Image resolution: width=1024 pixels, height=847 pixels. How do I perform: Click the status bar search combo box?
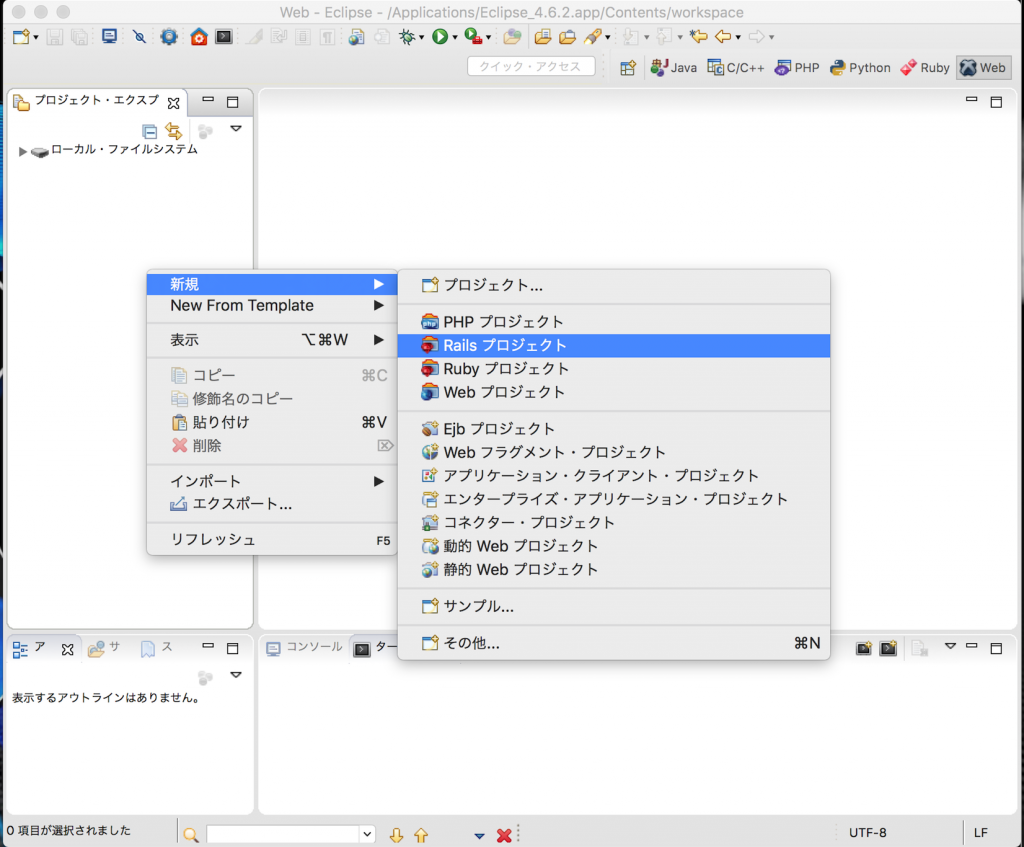(x=290, y=834)
